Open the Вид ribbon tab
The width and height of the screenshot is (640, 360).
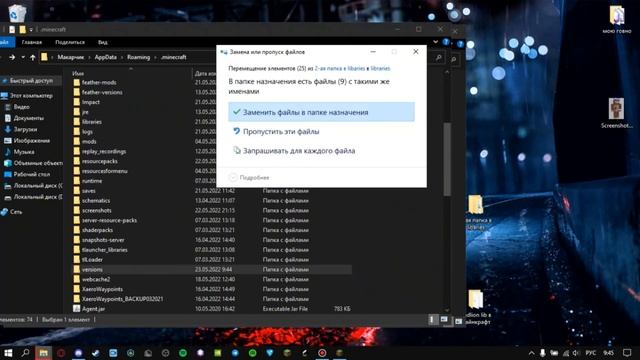click(x=102, y=42)
